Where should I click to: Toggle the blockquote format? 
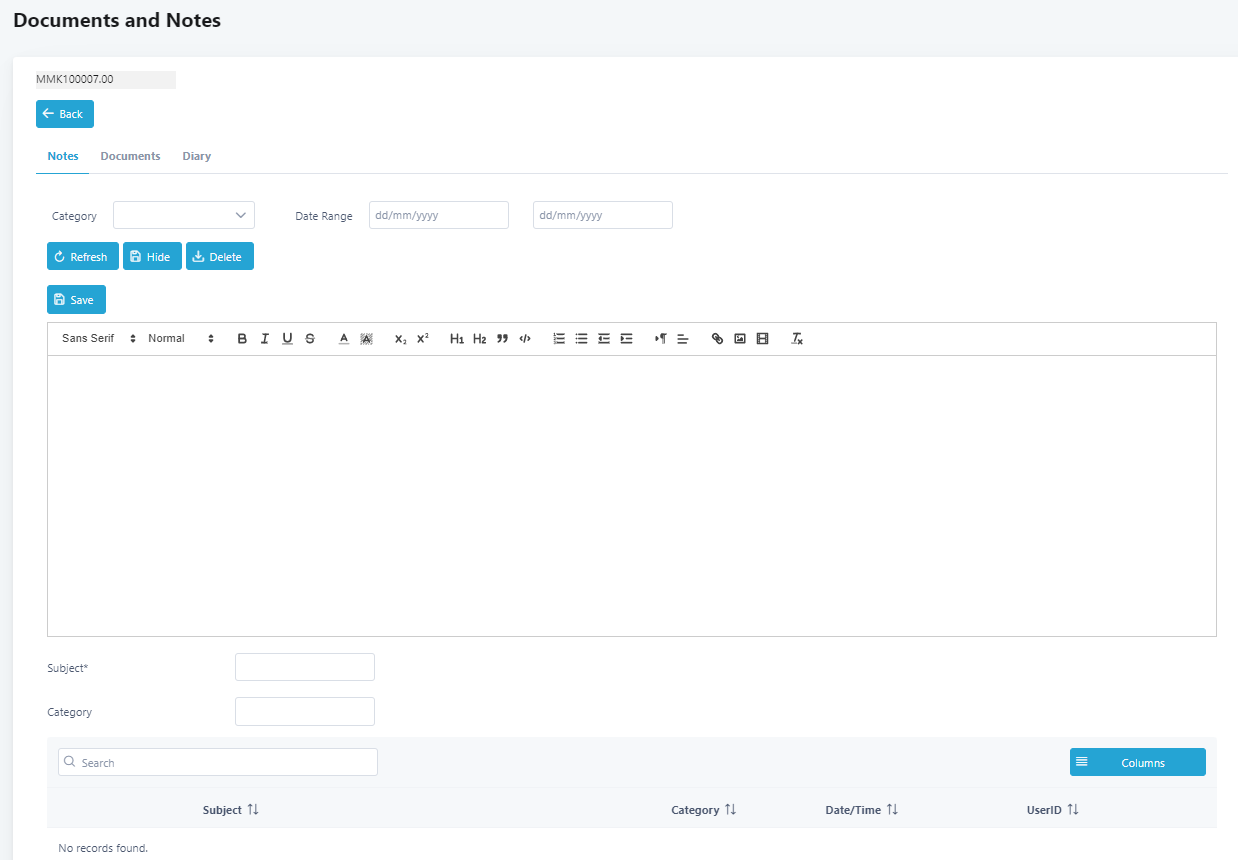502,339
